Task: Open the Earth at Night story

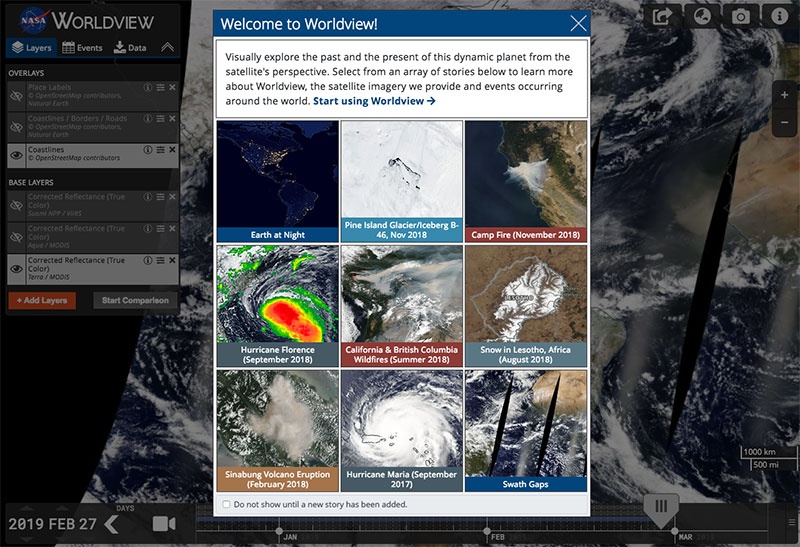Action: (x=278, y=181)
